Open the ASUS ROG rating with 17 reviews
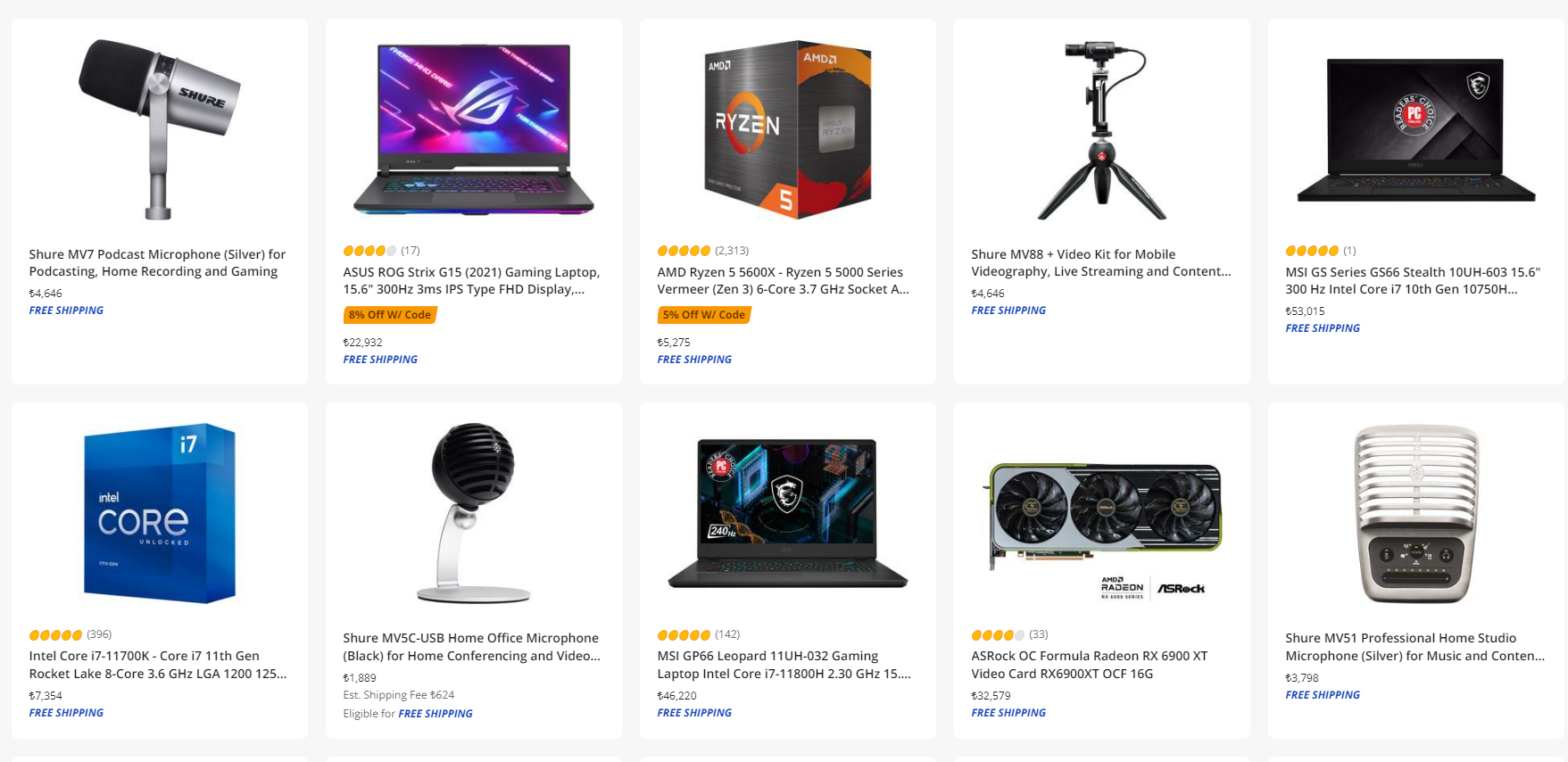The width and height of the screenshot is (1568, 762). [x=381, y=251]
